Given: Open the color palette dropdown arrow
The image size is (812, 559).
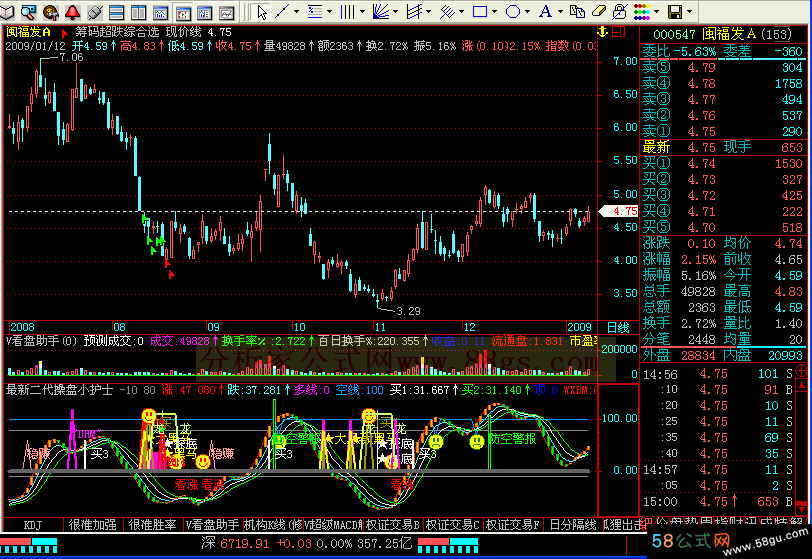Looking at the screenshot, I should coord(657,12).
